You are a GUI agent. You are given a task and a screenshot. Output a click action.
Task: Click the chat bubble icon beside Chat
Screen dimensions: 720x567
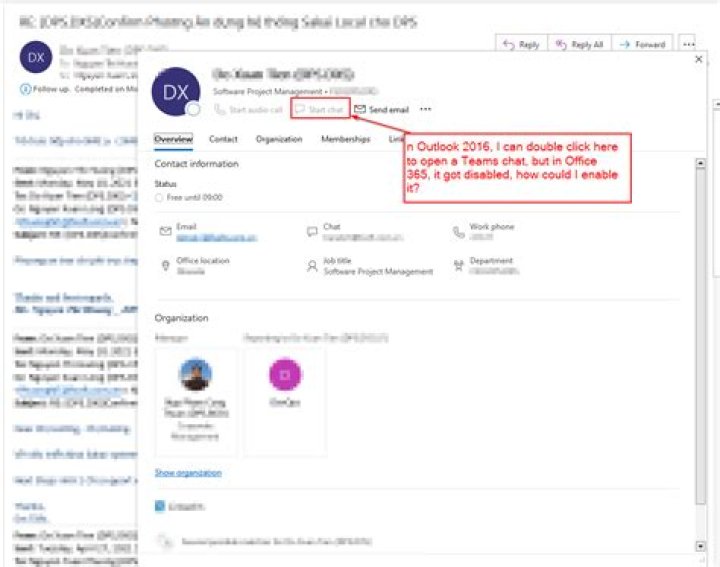(x=312, y=231)
